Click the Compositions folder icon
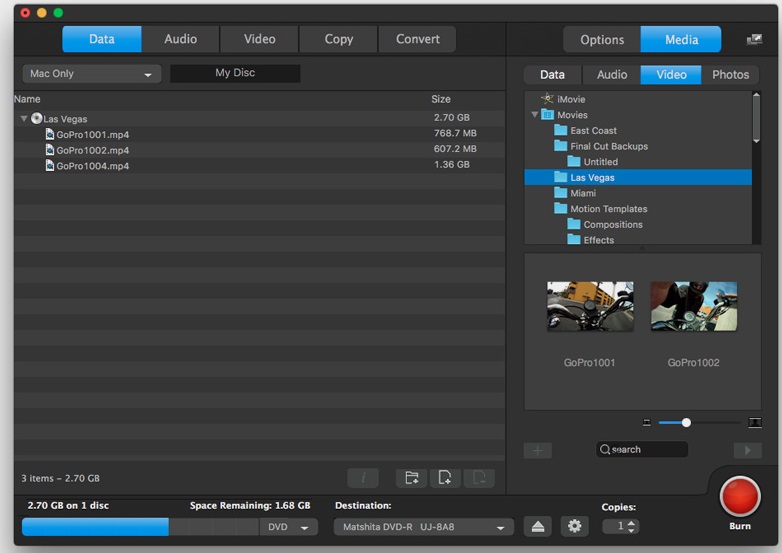Image resolution: width=782 pixels, height=553 pixels. 574,224
